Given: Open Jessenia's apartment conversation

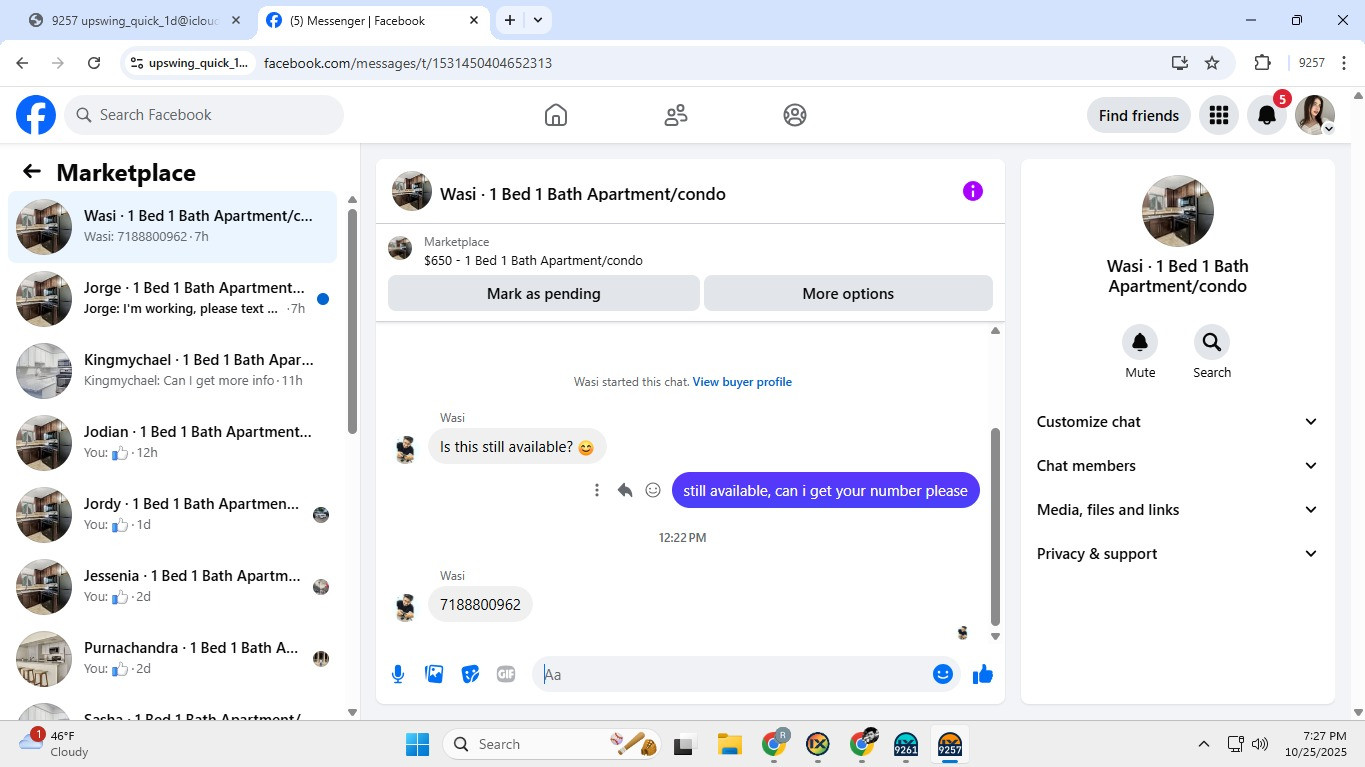Looking at the screenshot, I should tap(172, 587).
